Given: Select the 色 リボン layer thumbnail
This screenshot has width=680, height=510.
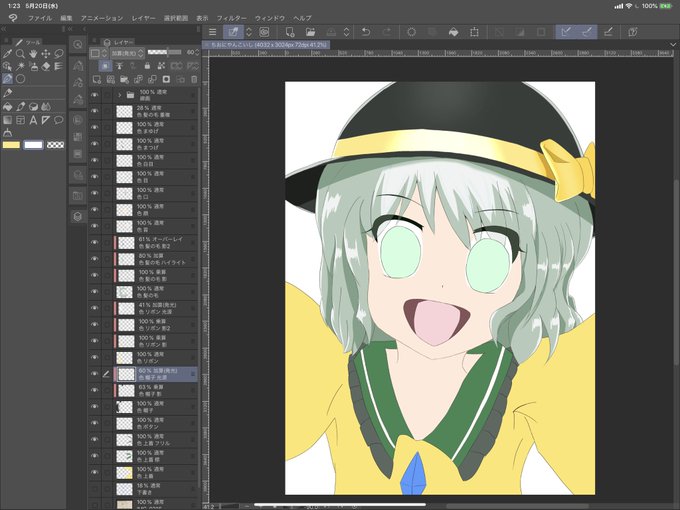Looking at the screenshot, I should [x=124, y=357].
